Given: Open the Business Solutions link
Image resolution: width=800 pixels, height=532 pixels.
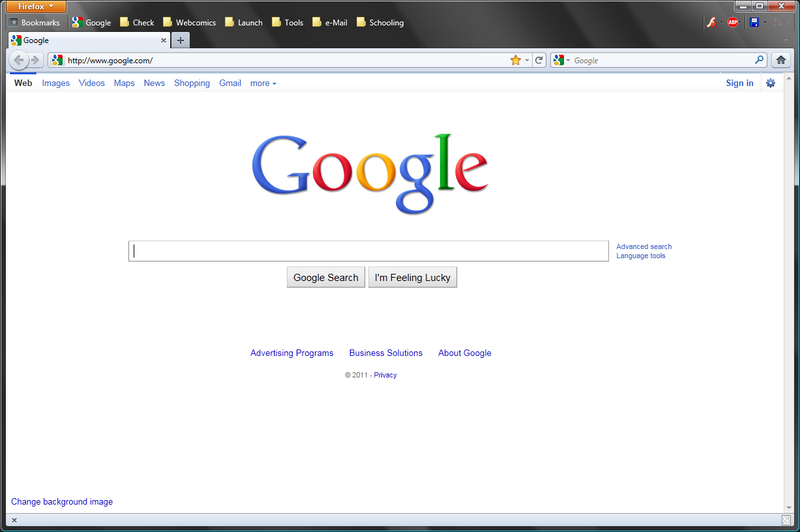Looking at the screenshot, I should (x=386, y=352).
